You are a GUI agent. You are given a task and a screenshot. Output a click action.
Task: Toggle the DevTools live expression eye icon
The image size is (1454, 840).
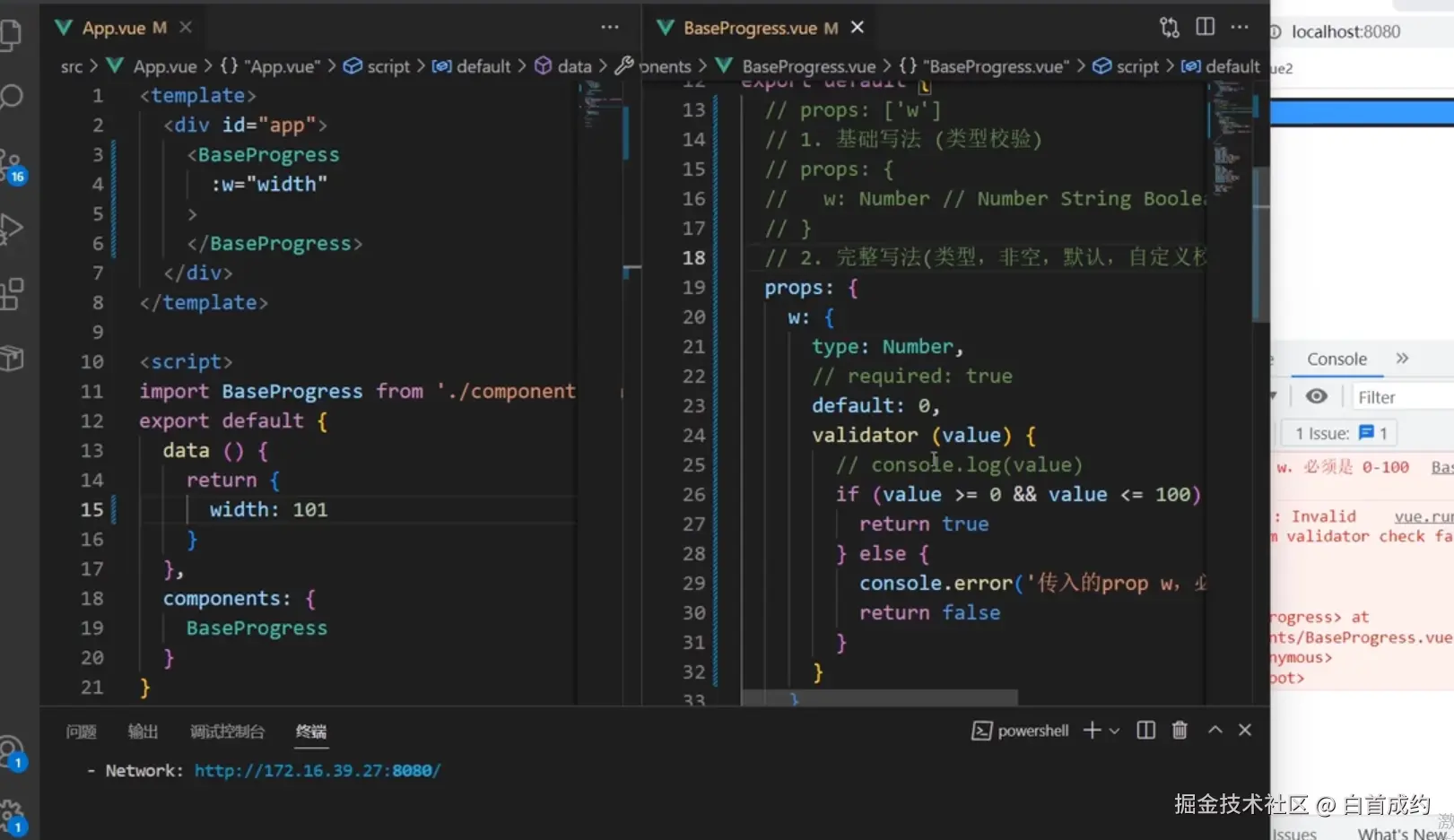[x=1316, y=396]
